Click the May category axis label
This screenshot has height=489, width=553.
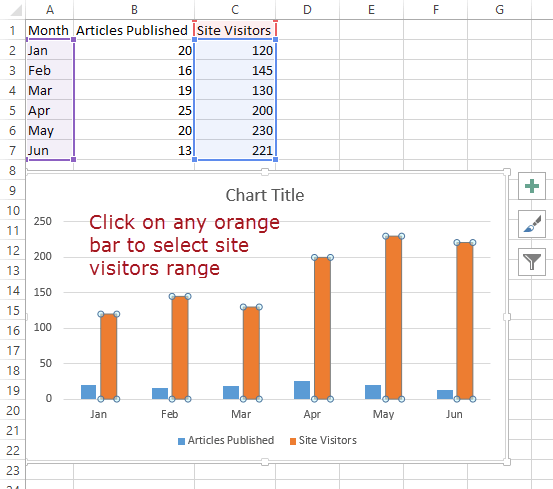[x=383, y=414]
